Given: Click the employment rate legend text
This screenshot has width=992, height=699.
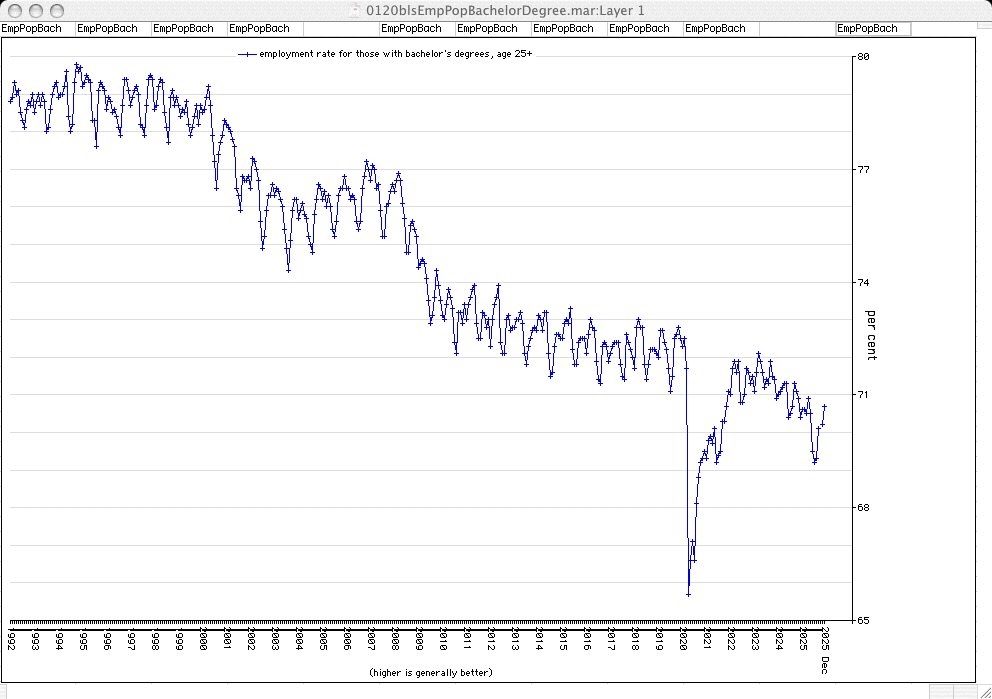Looking at the screenshot, I should click(x=396, y=54).
